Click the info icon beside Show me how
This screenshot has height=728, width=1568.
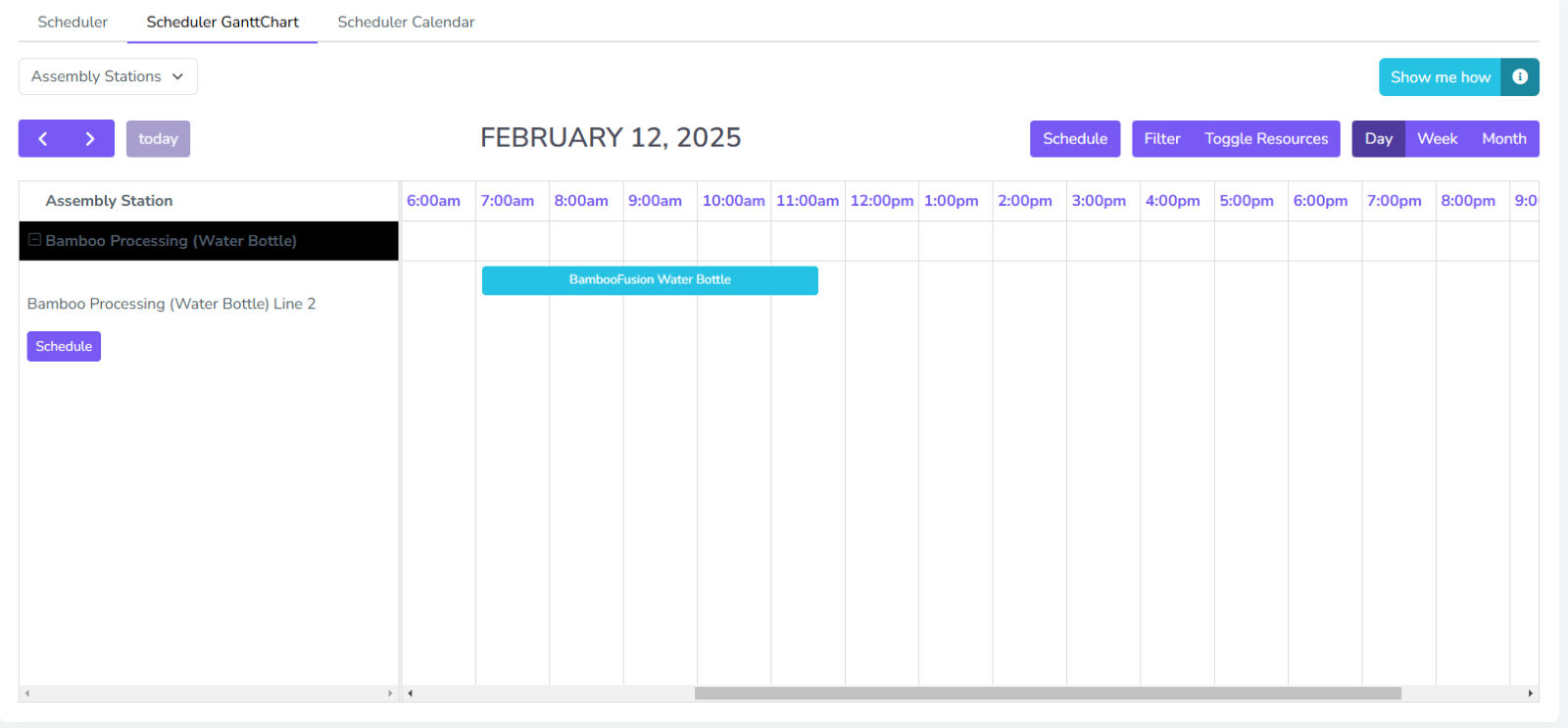(x=1519, y=77)
